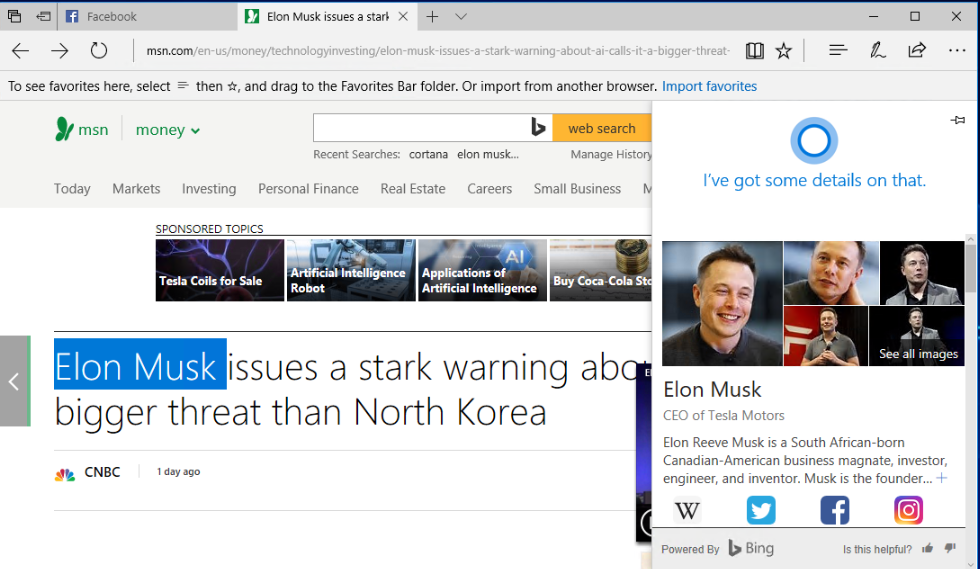Open Manage History link
Viewport: 980px width, 569px height.
[x=611, y=154]
